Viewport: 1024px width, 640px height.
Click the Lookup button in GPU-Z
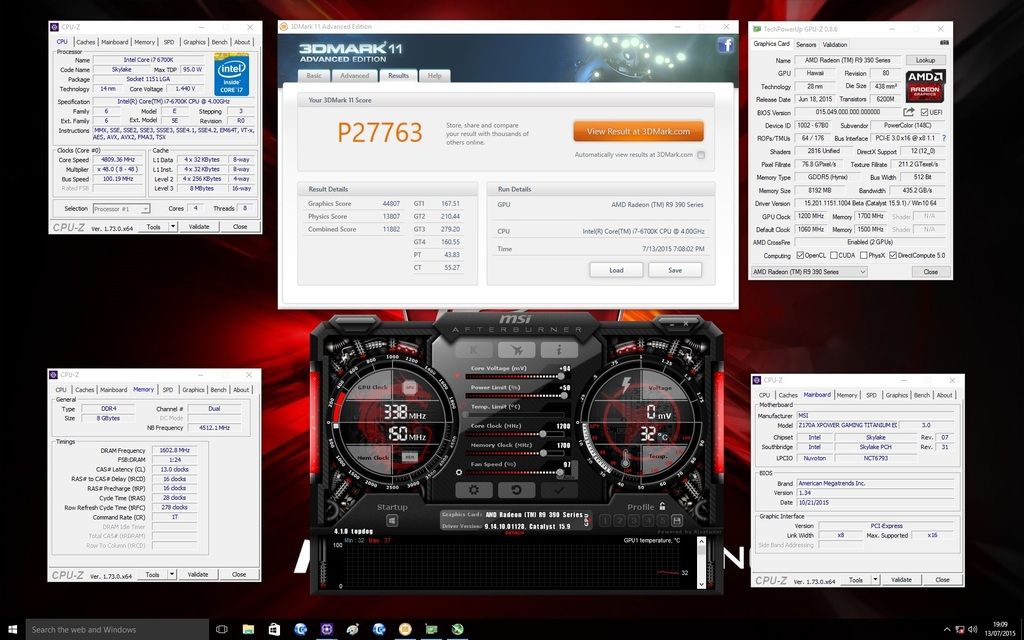pos(925,60)
